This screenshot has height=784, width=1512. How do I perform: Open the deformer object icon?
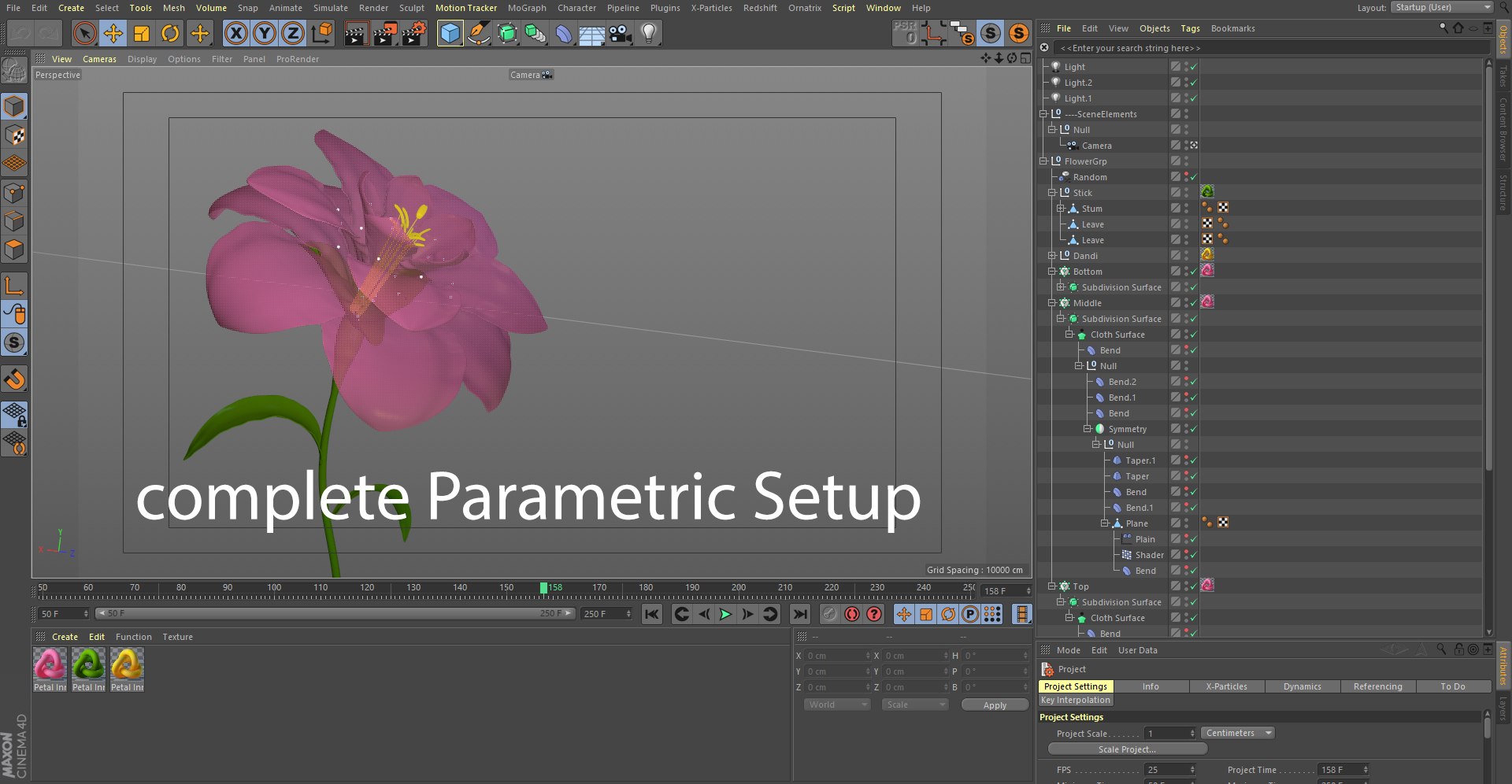tap(564, 33)
